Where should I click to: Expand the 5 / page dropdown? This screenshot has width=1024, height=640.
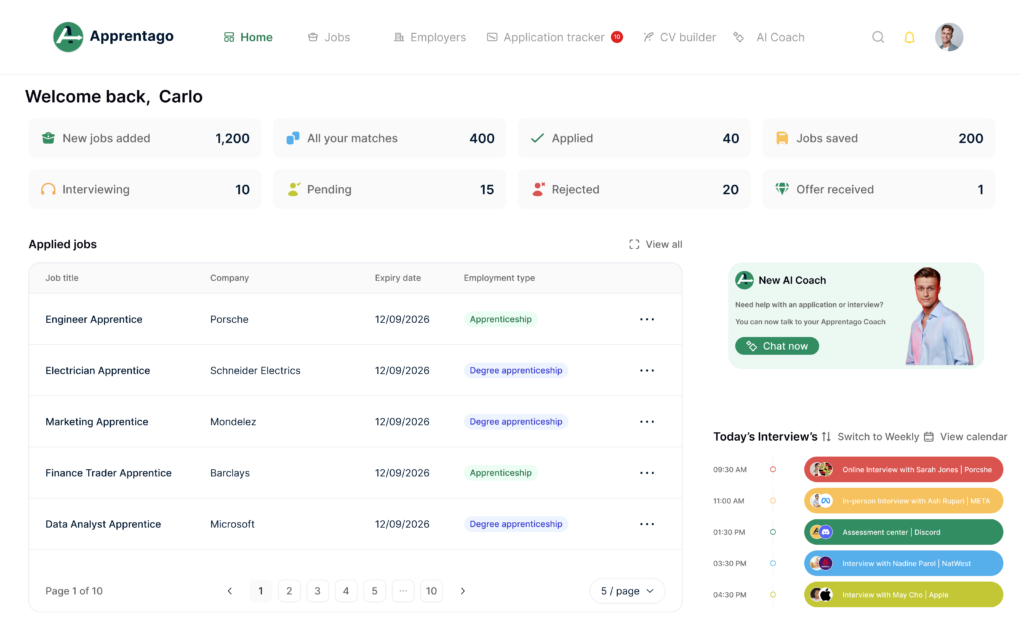click(627, 591)
